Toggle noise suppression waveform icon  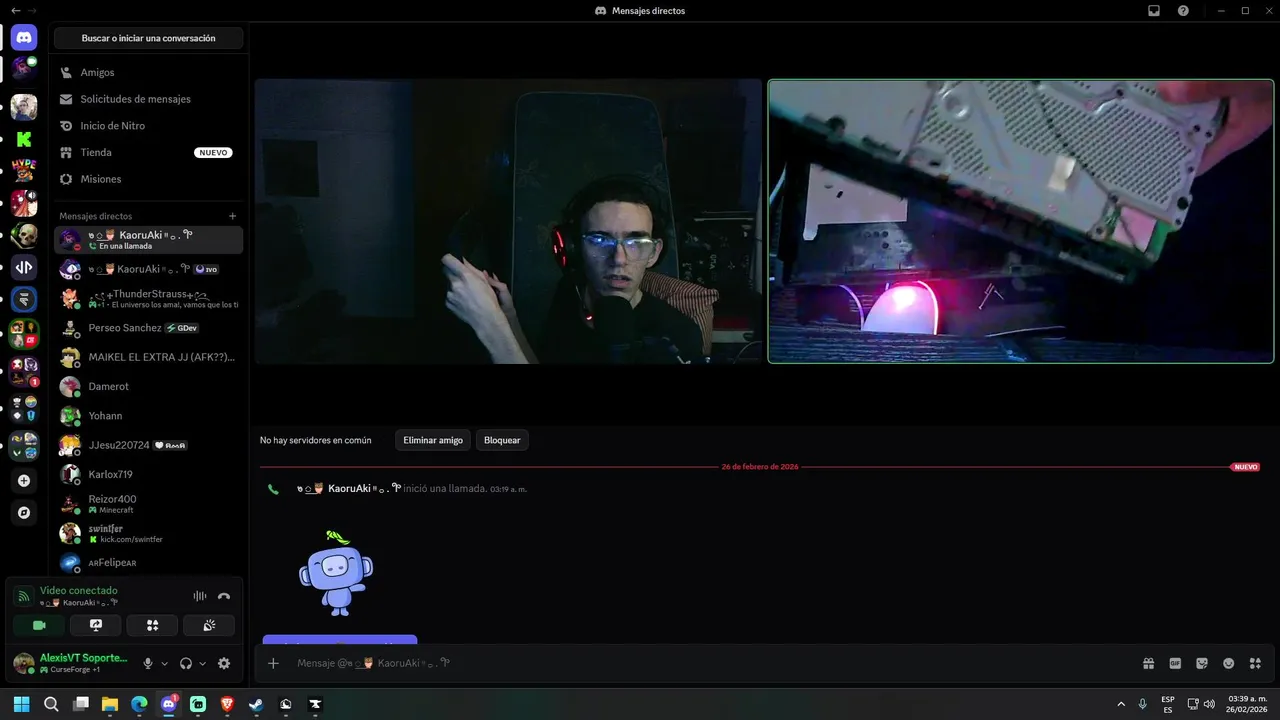200,596
